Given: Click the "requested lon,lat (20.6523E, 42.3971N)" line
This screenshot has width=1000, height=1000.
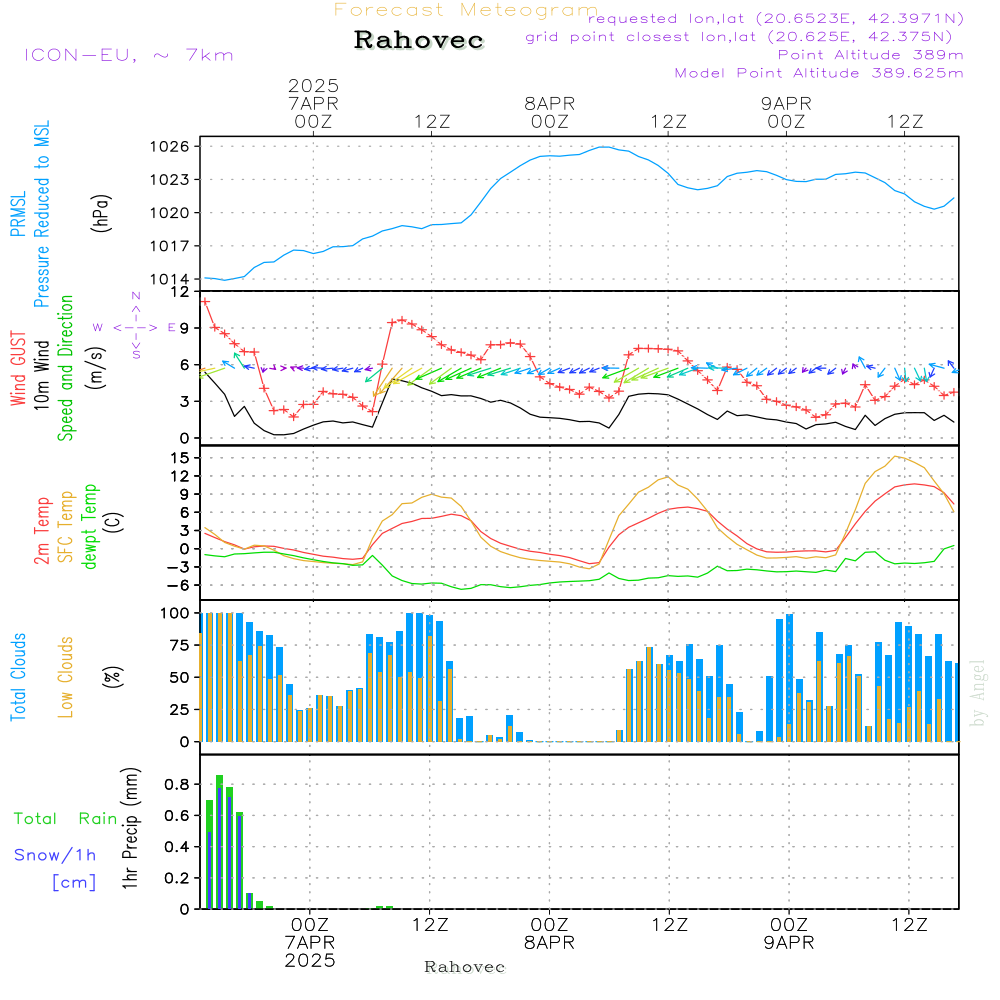Looking at the screenshot, I should click(x=776, y=19).
